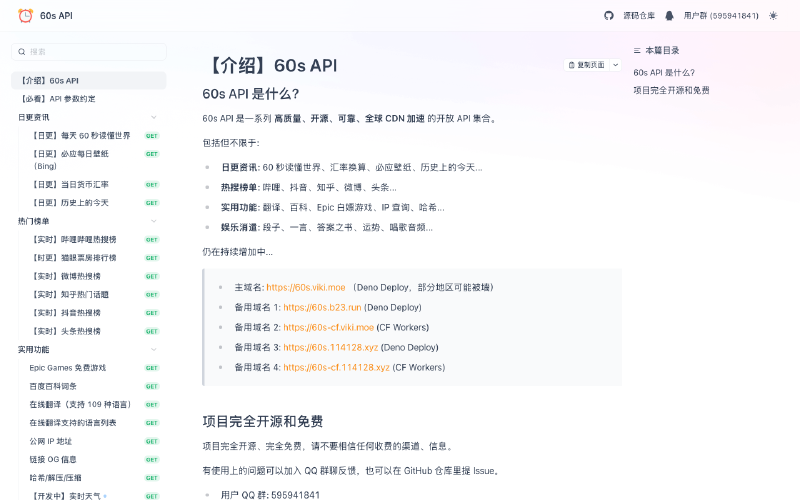The width and height of the screenshot is (800, 500).
Task: Open the GitHub source repository icon
Action: (x=609, y=16)
